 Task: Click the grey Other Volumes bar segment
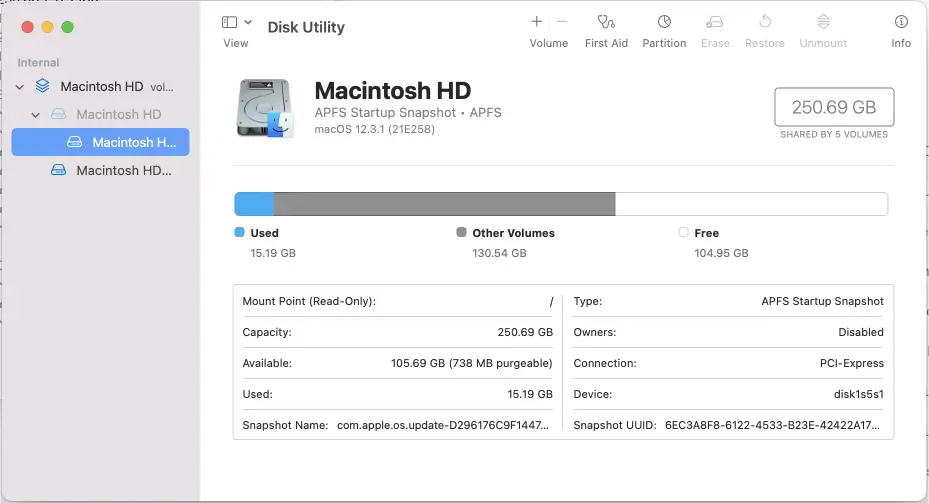(444, 204)
